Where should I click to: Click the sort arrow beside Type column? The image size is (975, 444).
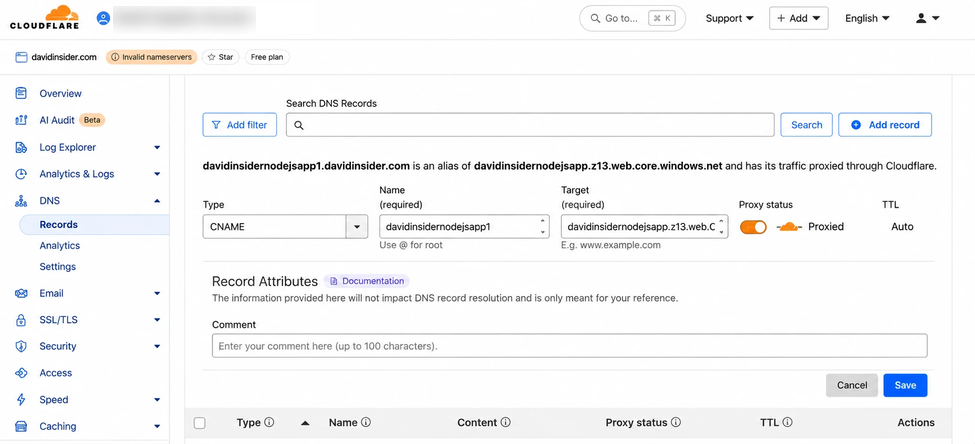click(305, 423)
